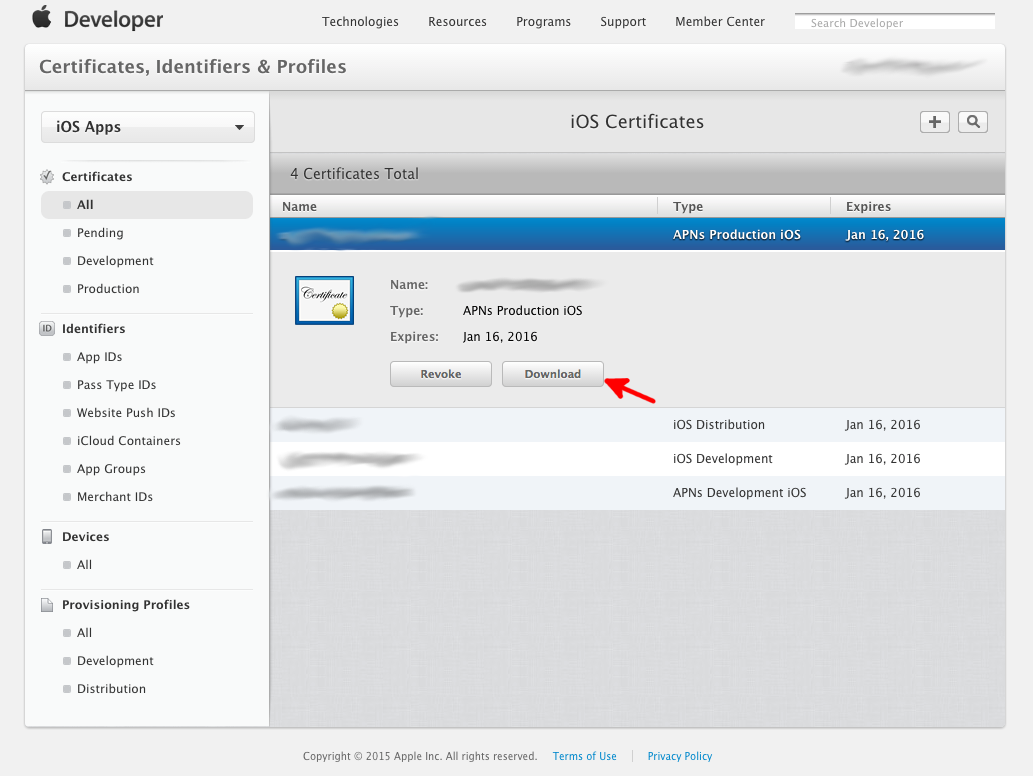Viewport: 1033px width, 776px height.
Task: Select the iOS Distribution certificate row
Action: [x=637, y=424]
